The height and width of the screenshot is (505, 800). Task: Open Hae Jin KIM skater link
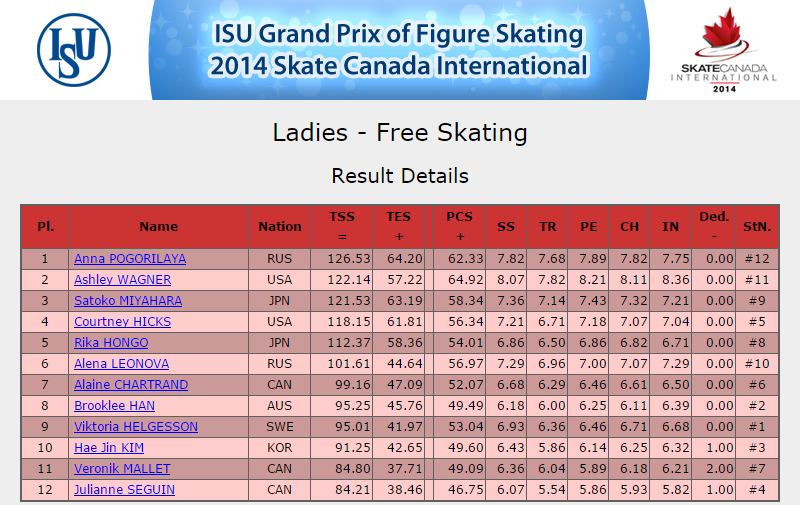pos(109,447)
